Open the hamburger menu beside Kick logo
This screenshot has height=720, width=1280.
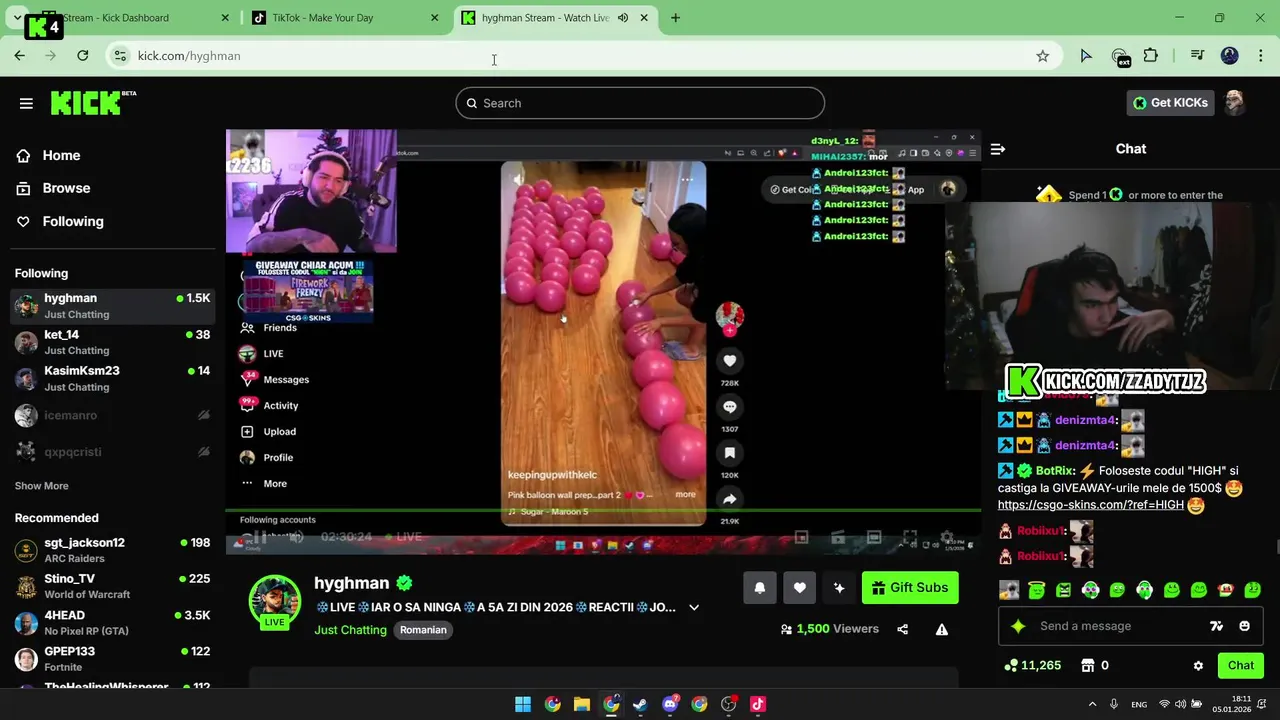coord(26,103)
